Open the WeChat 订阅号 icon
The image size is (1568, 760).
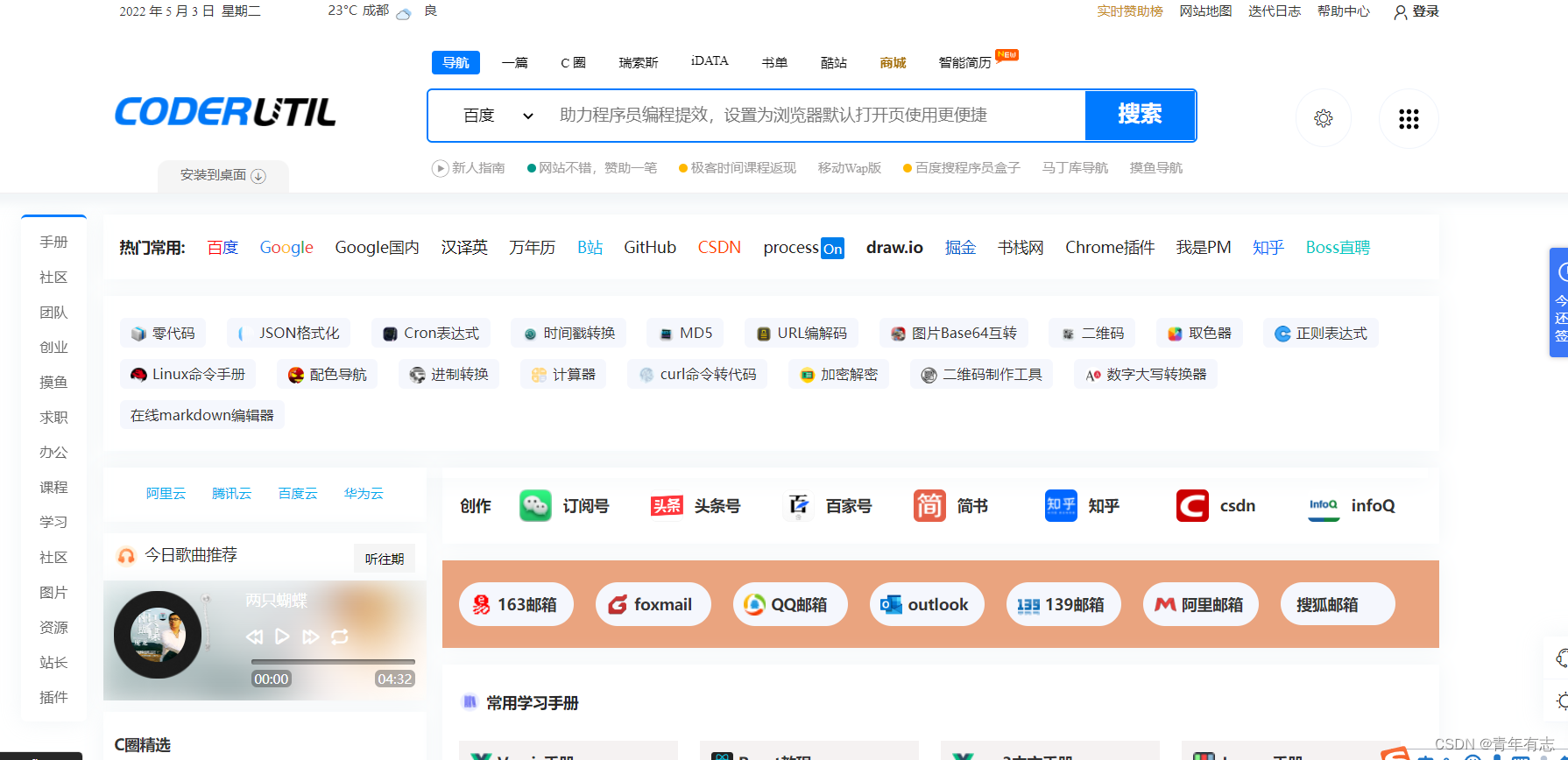[x=535, y=505]
